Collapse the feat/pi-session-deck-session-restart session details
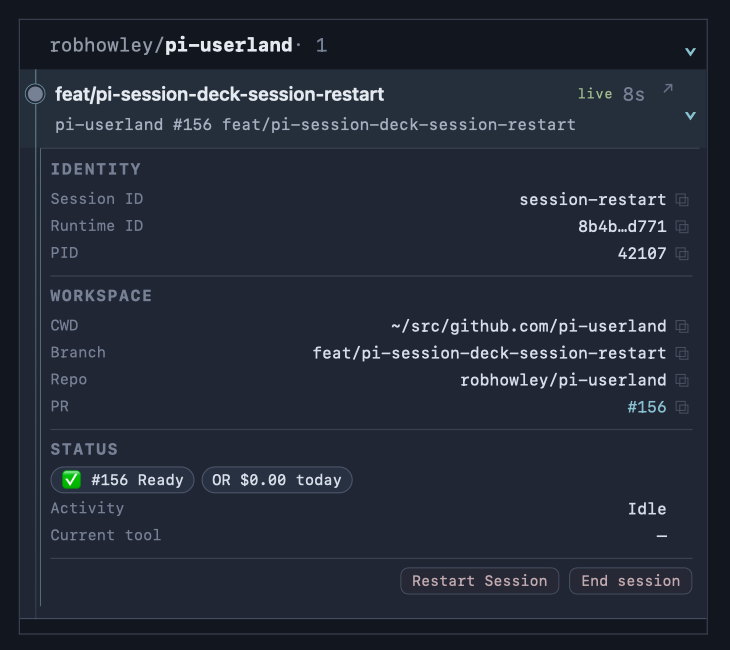This screenshot has width=730, height=650. tap(690, 115)
